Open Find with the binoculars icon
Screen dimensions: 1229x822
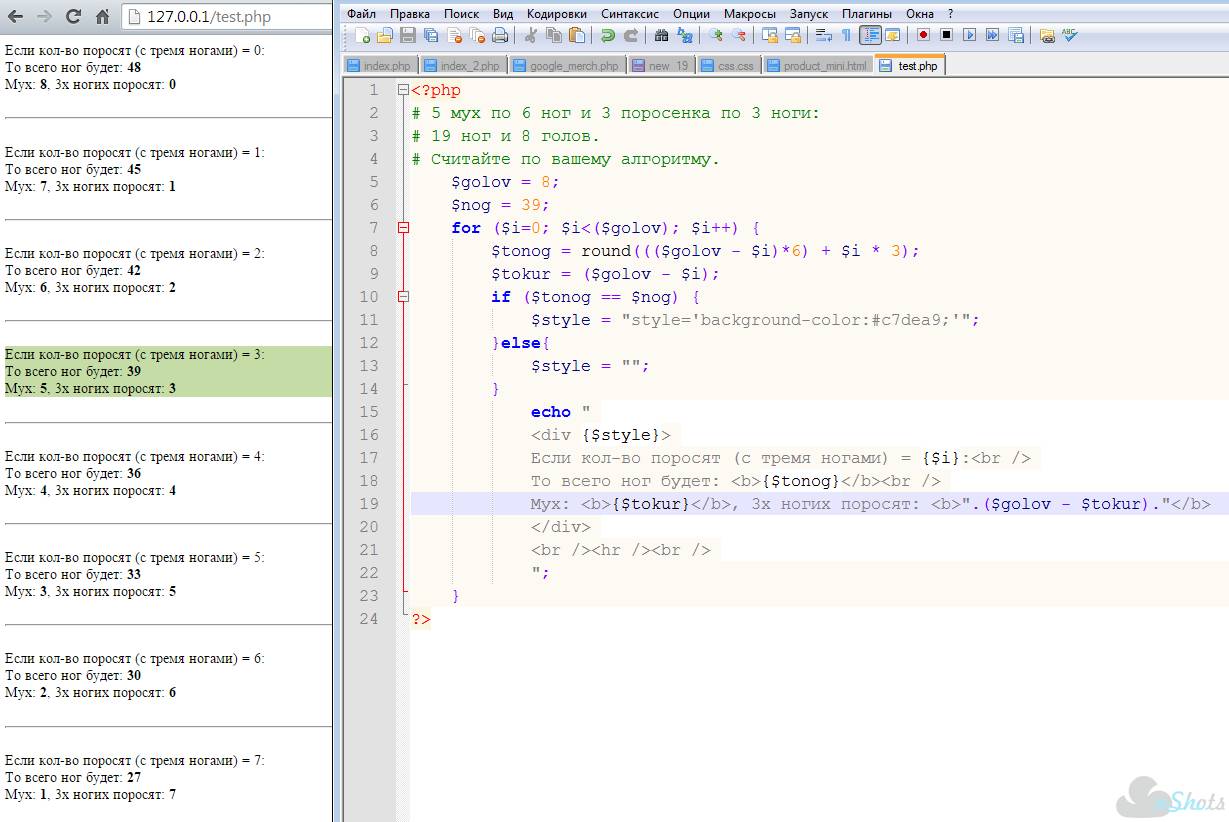pos(661,35)
